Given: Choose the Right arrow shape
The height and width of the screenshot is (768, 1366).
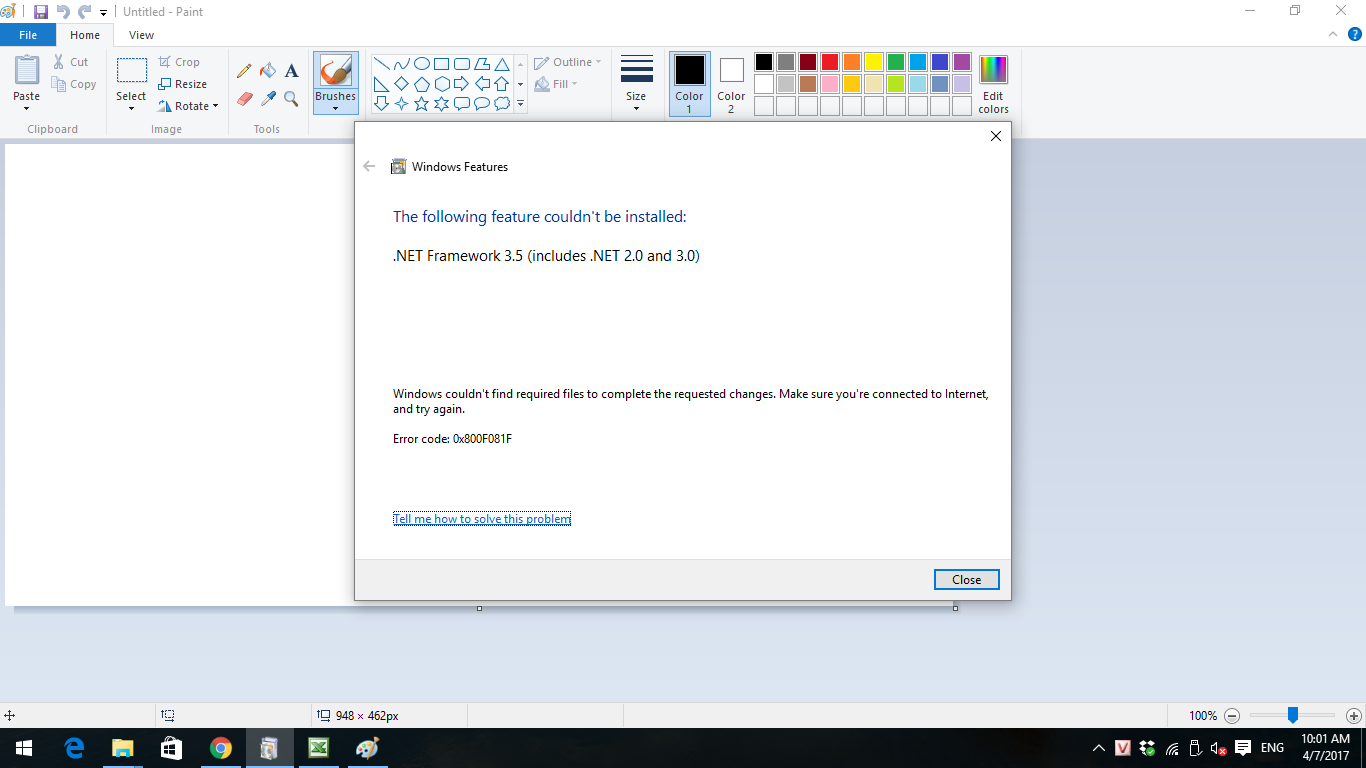Looking at the screenshot, I should pos(462,84).
